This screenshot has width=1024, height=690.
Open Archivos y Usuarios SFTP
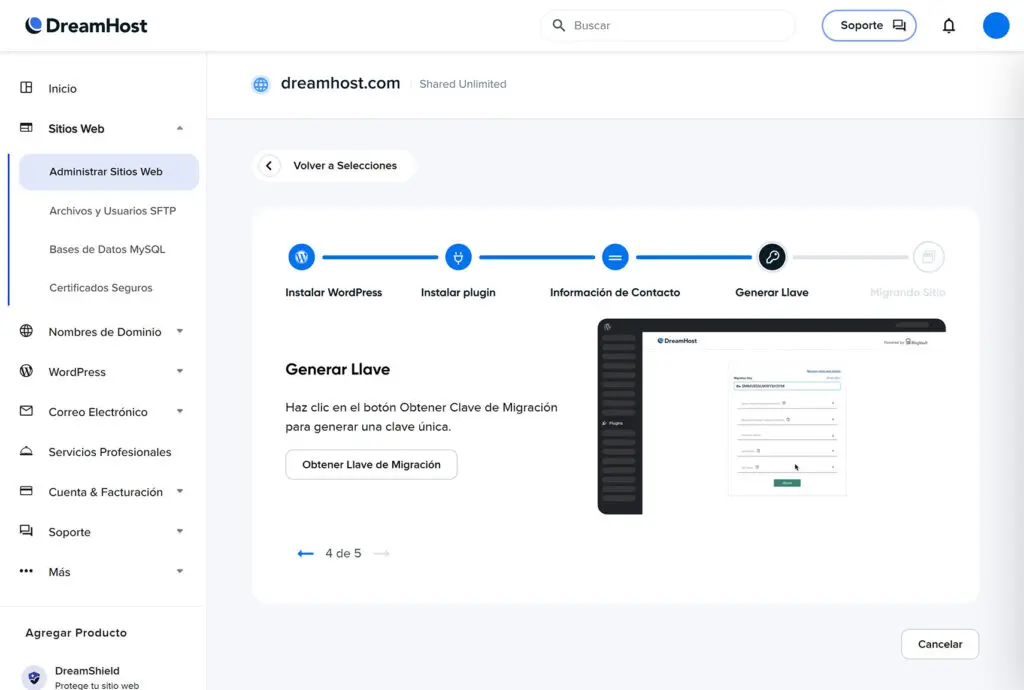click(112, 211)
